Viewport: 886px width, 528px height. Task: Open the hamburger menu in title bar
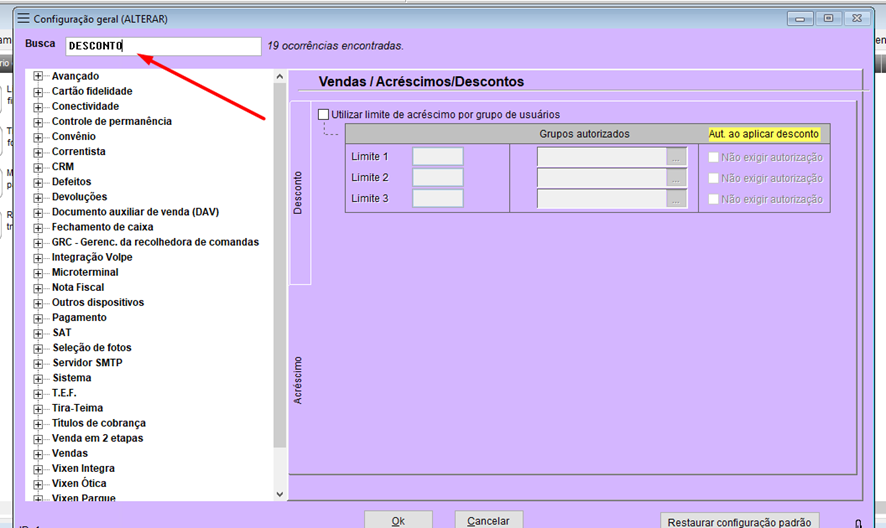(x=23, y=19)
